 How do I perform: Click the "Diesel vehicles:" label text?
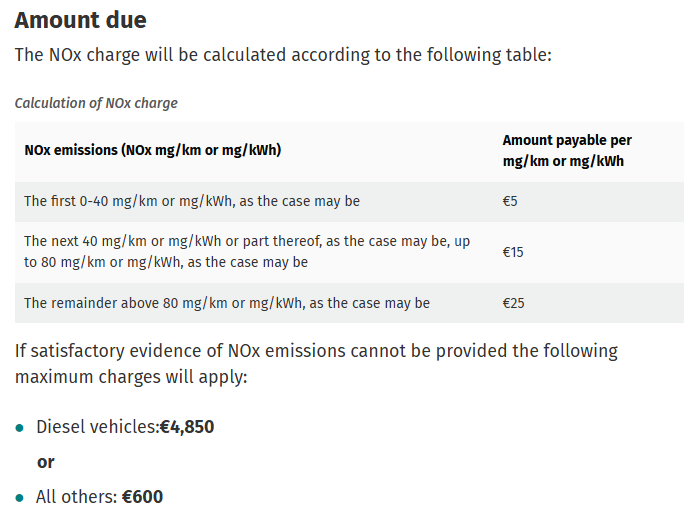[x=97, y=427]
